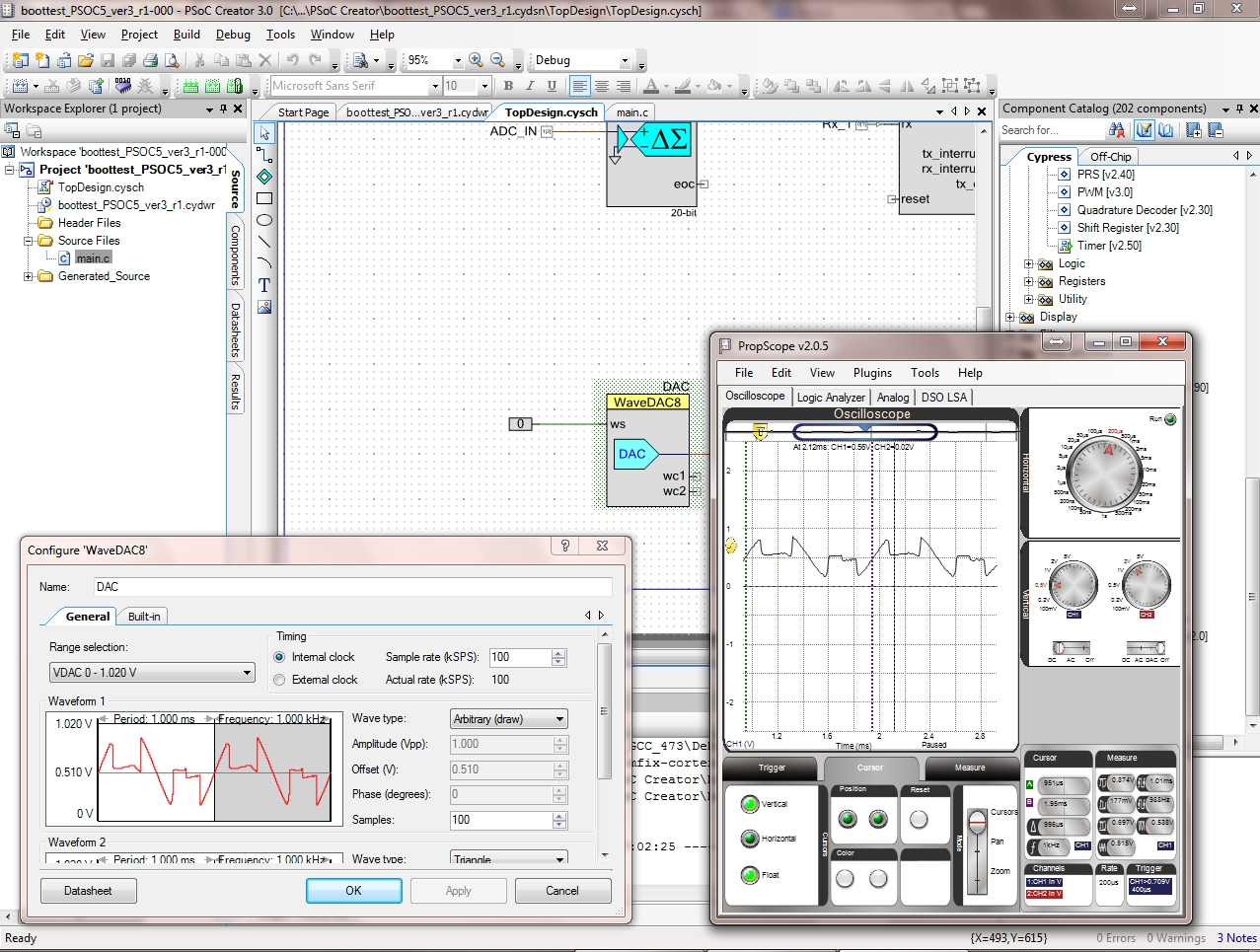Image resolution: width=1260 pixels, height=952 pixels.
Task: Select the wire drawing tool
Action: (264, 155)
